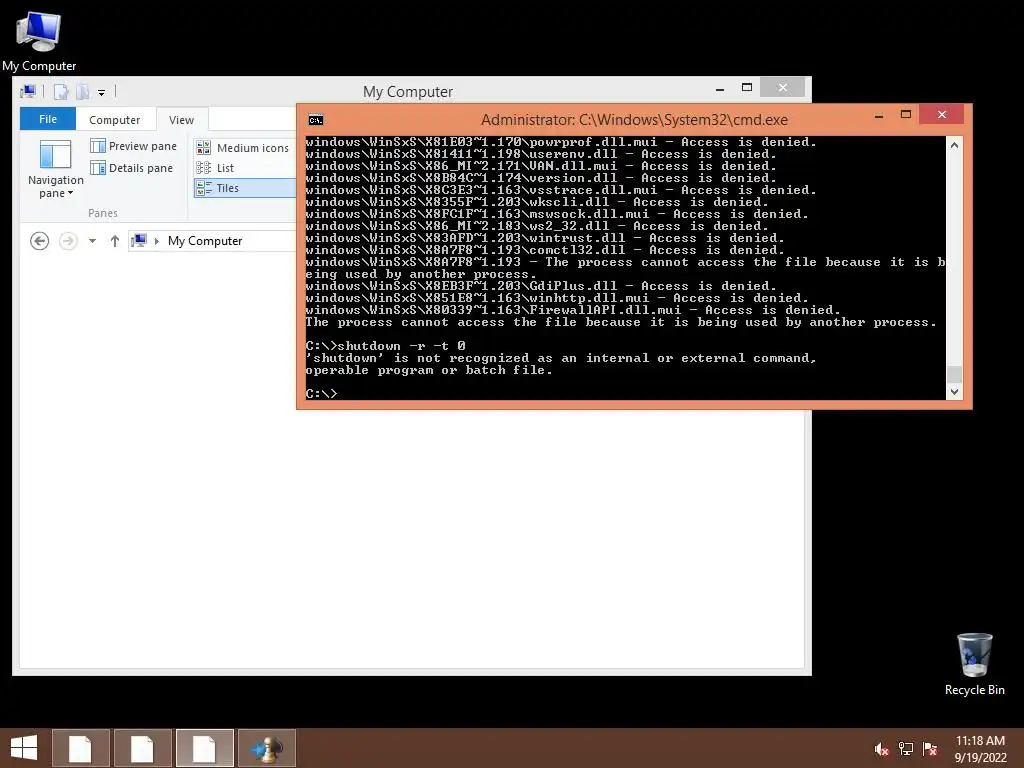The width and height of the screenshot is (1024, 768).
Task: Click the cmd scrollbar thumb
Action: tap(954, 374)
